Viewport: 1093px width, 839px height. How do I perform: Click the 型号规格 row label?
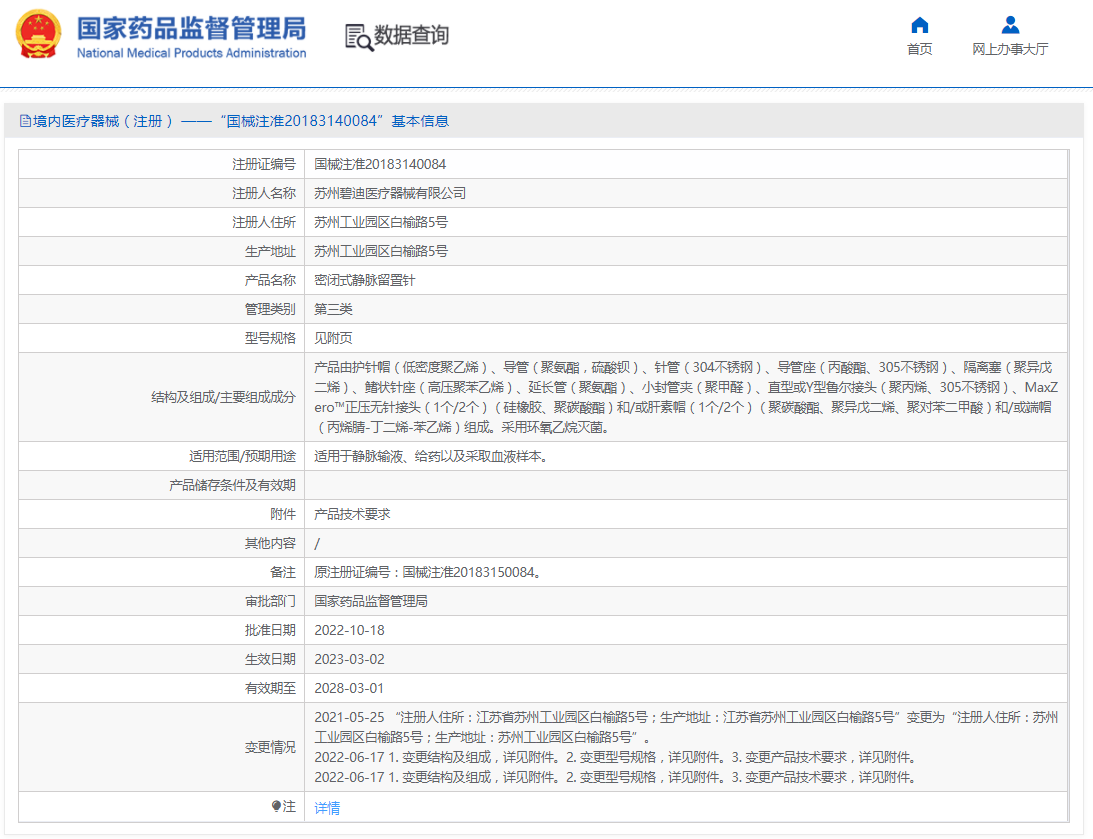tap(270, 338)
